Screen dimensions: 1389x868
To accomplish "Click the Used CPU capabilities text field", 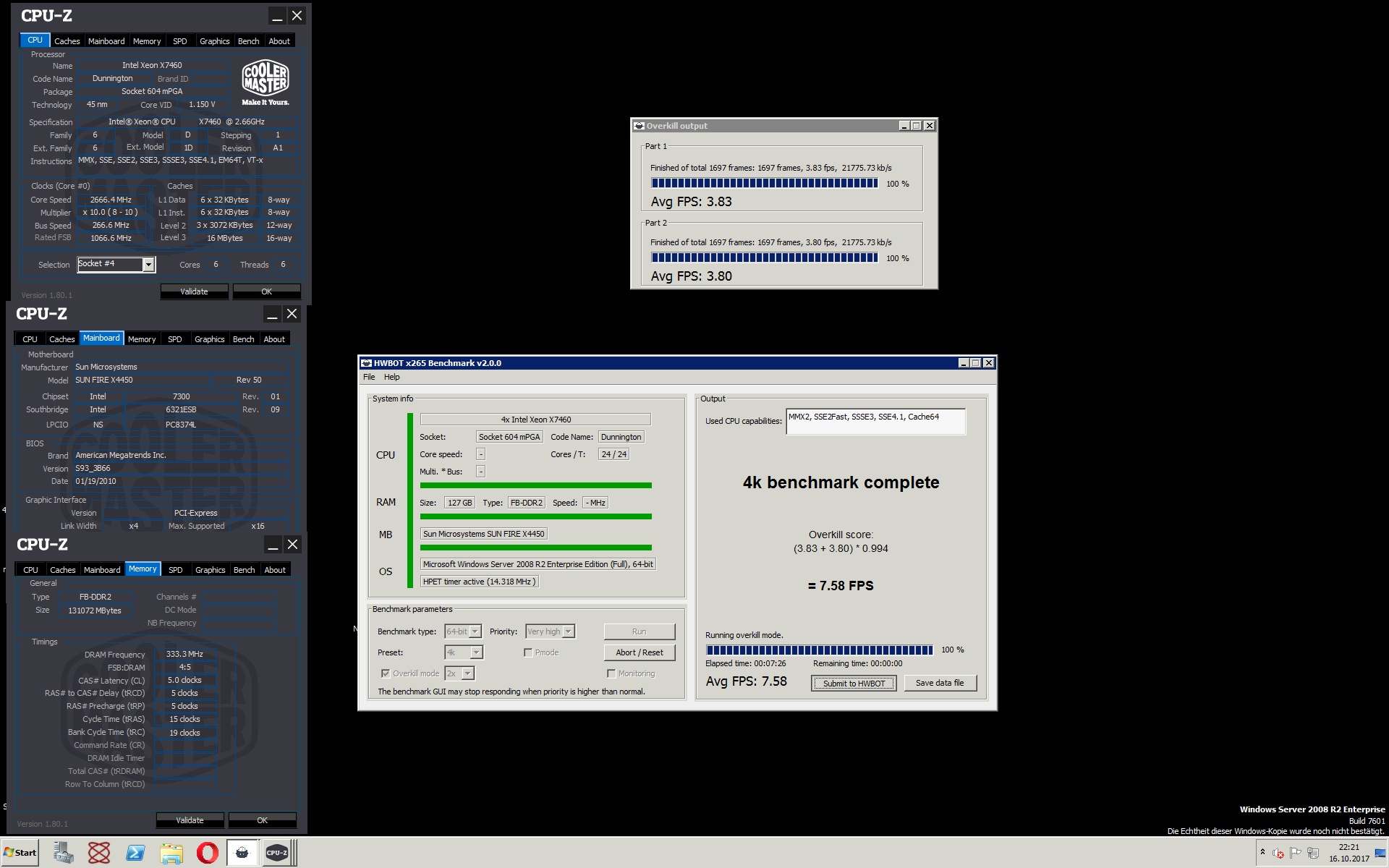I will 875,422.
